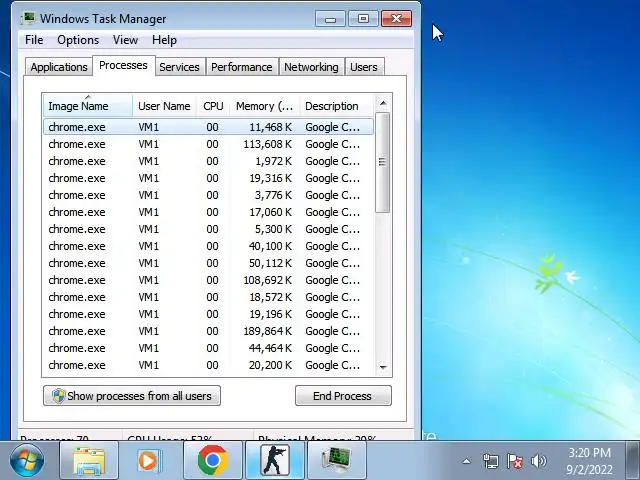The image size is (640, 480).
Task: Maximize the Windows Task Manager window
Action: point(363,19)
